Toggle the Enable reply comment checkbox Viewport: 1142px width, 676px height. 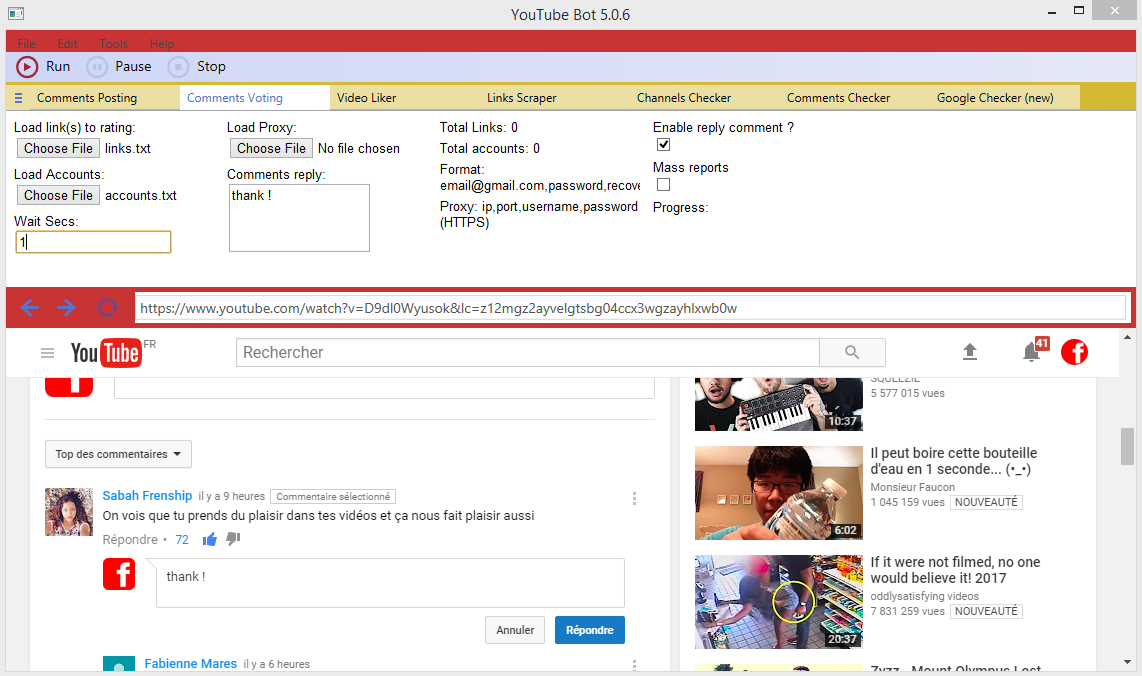pos(663,144)
